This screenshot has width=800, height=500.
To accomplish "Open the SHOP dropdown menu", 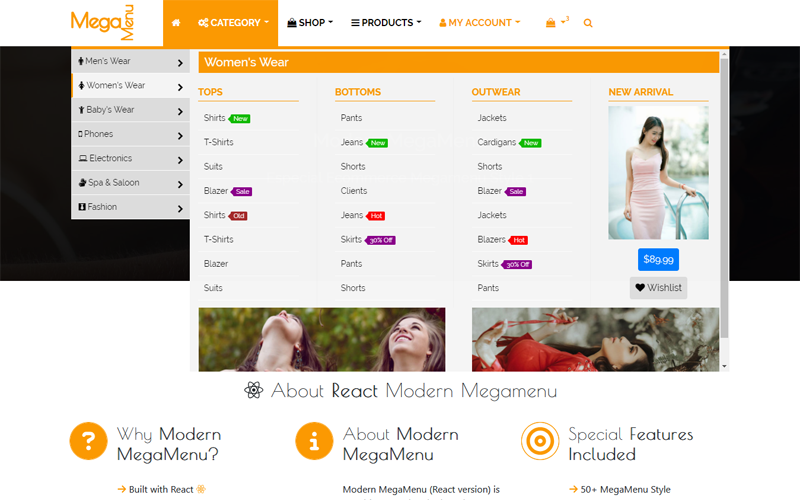I will point(310,23).
